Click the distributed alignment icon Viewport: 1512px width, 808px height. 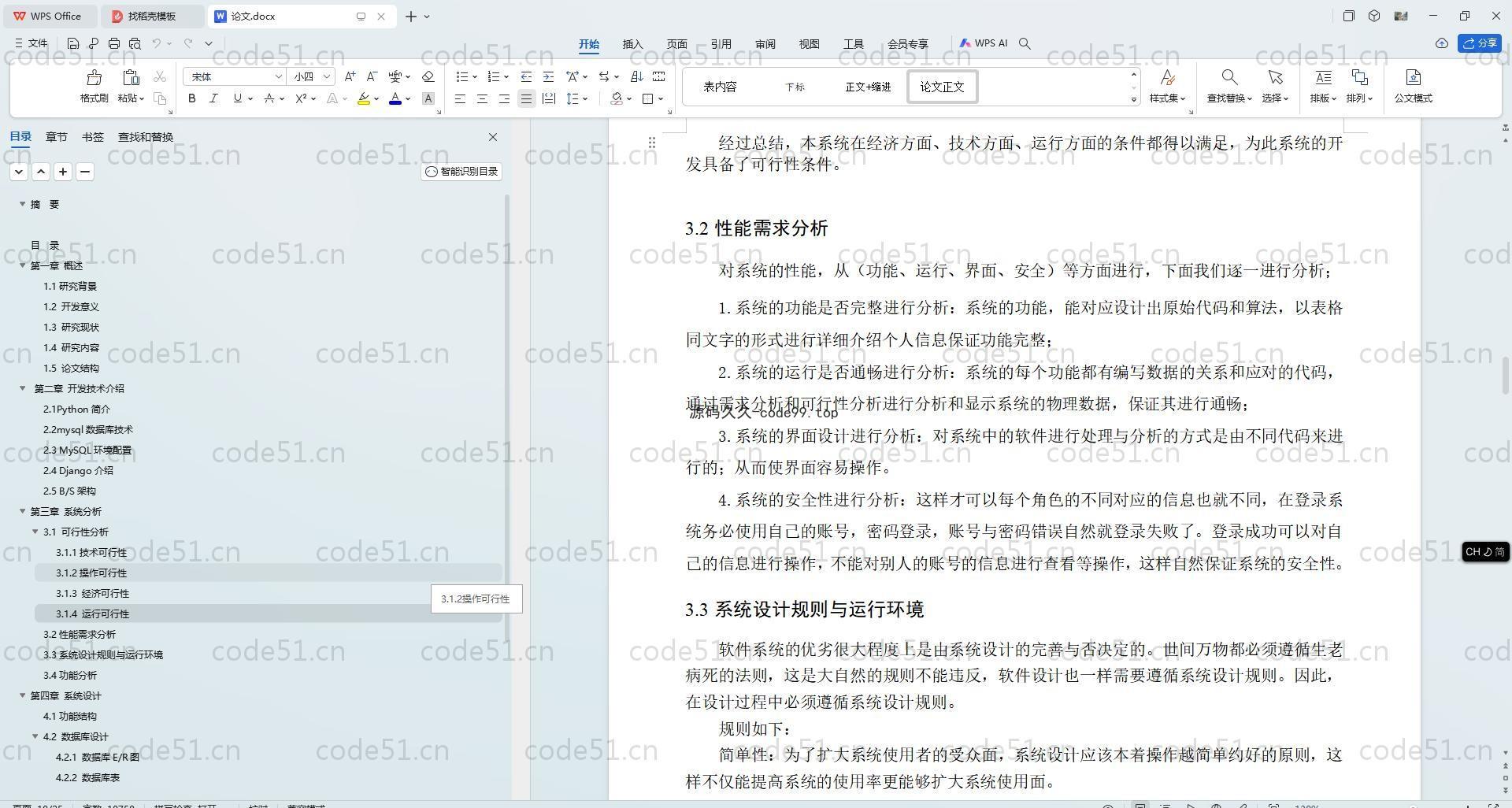549,98
